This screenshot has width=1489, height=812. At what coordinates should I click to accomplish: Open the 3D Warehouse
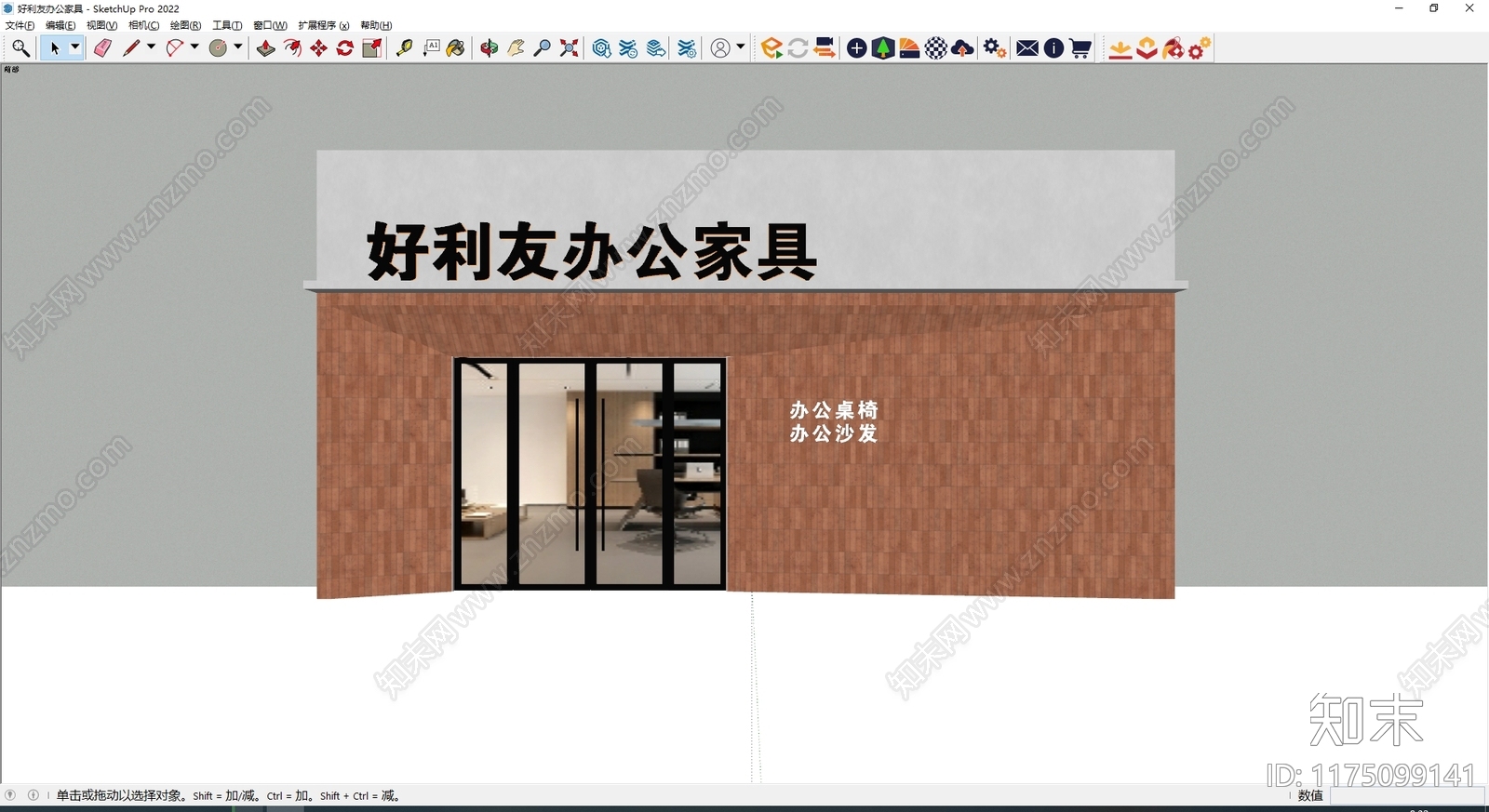601,48
